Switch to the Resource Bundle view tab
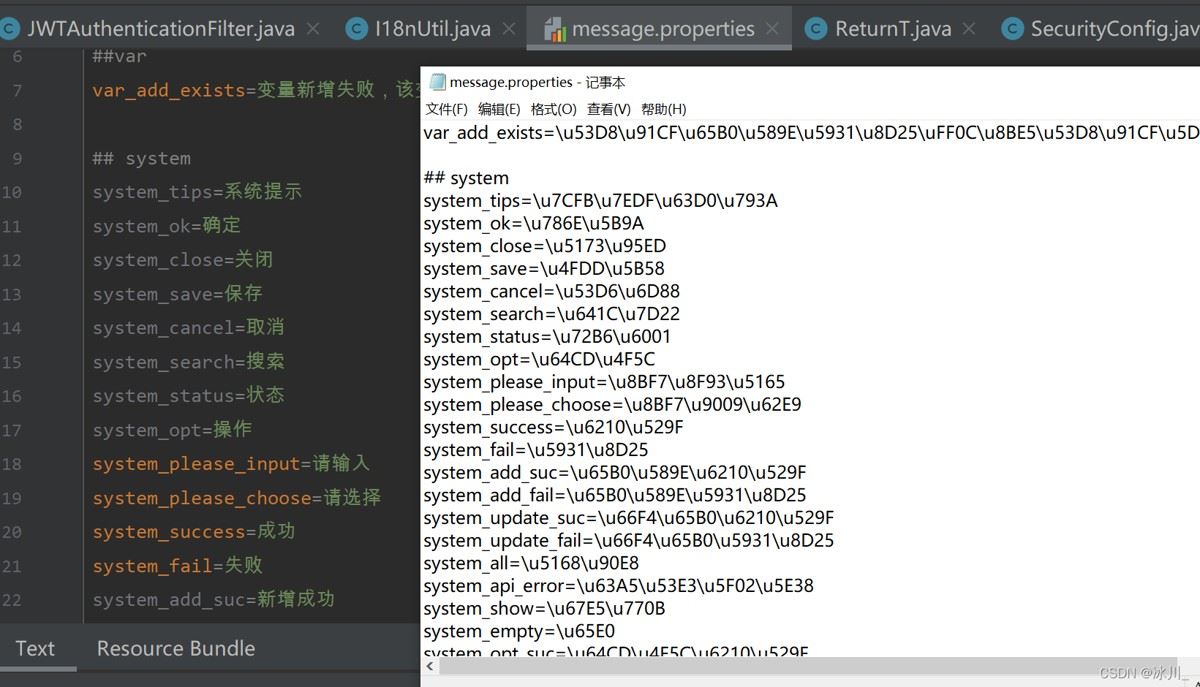1200x687 pixels. pos(176,648)
